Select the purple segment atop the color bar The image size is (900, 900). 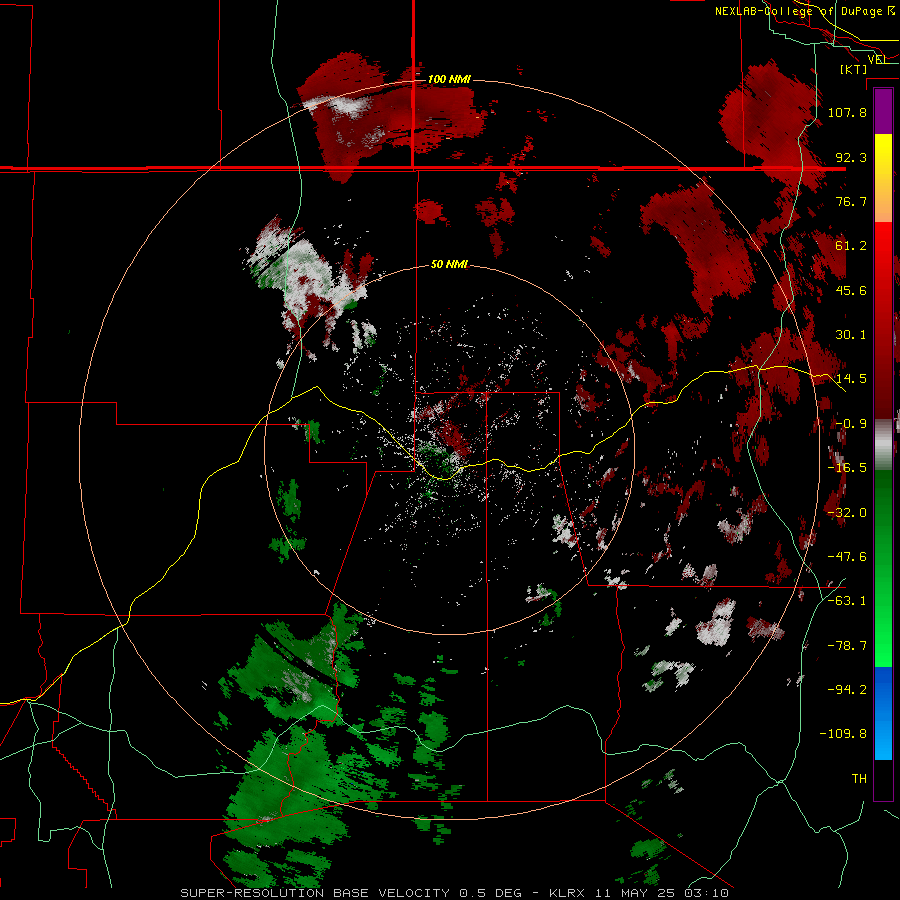[x=883, y=112]
